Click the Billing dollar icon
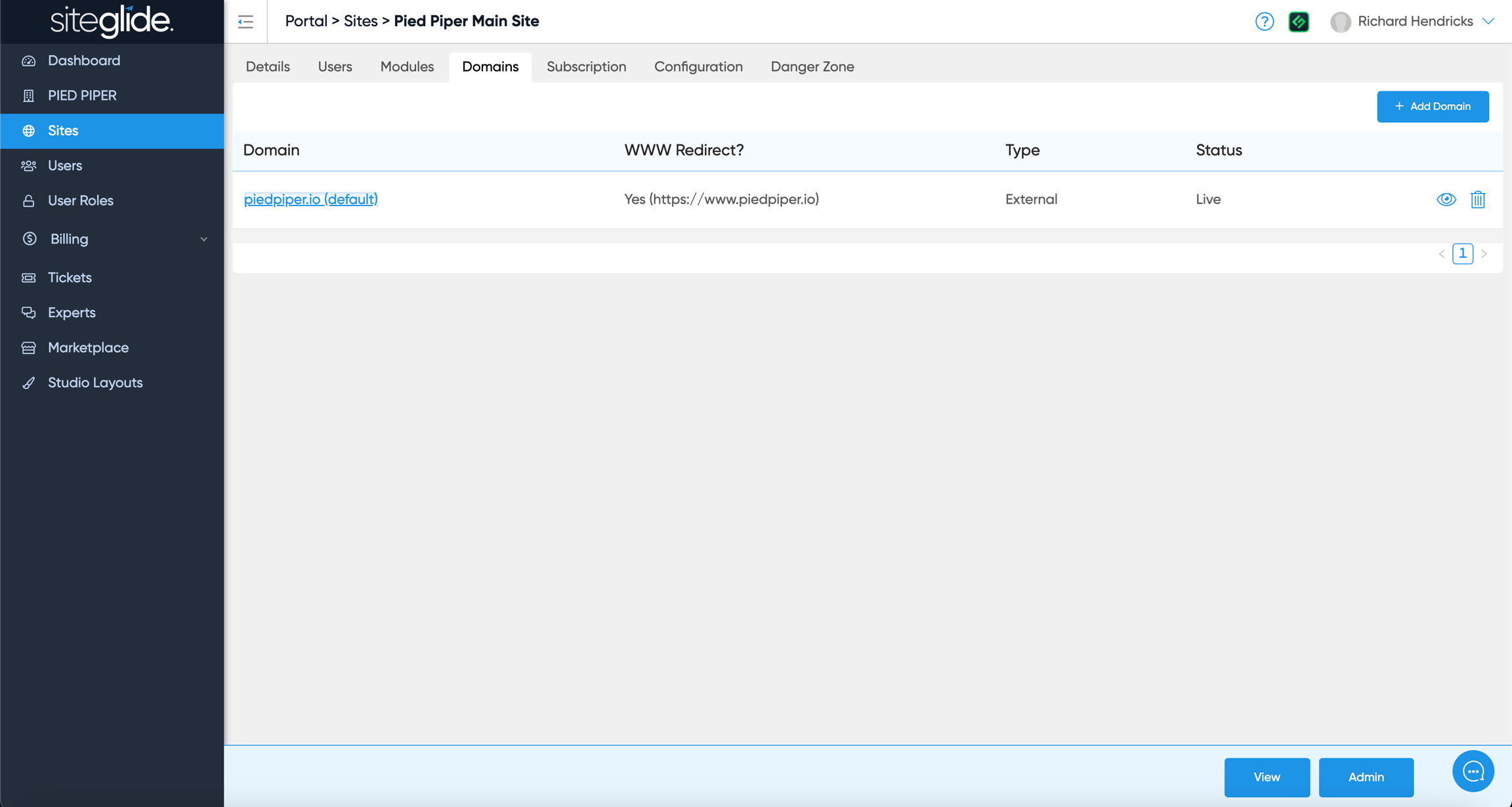This screenshot has width=1512, height=807. pyautogui.click(x=30, y=239)
